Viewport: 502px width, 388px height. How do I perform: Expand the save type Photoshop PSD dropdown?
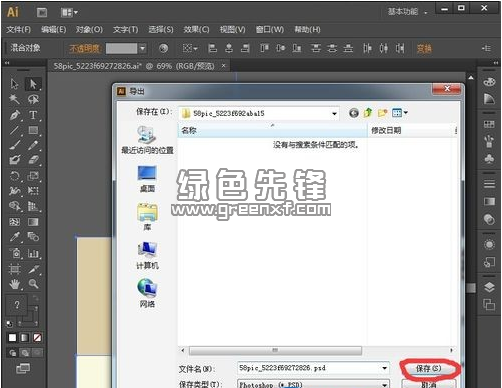point(385,384)
